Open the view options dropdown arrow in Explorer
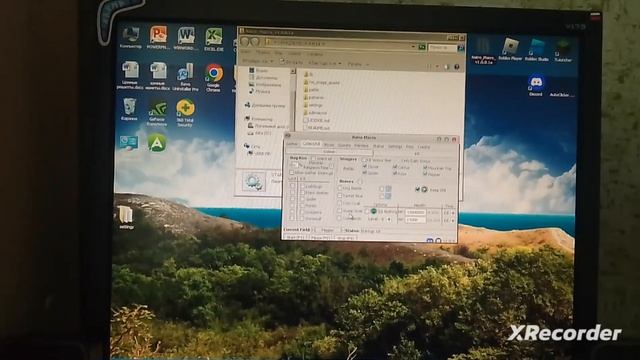This screenshot has height=360, width=640. point(438,67)
